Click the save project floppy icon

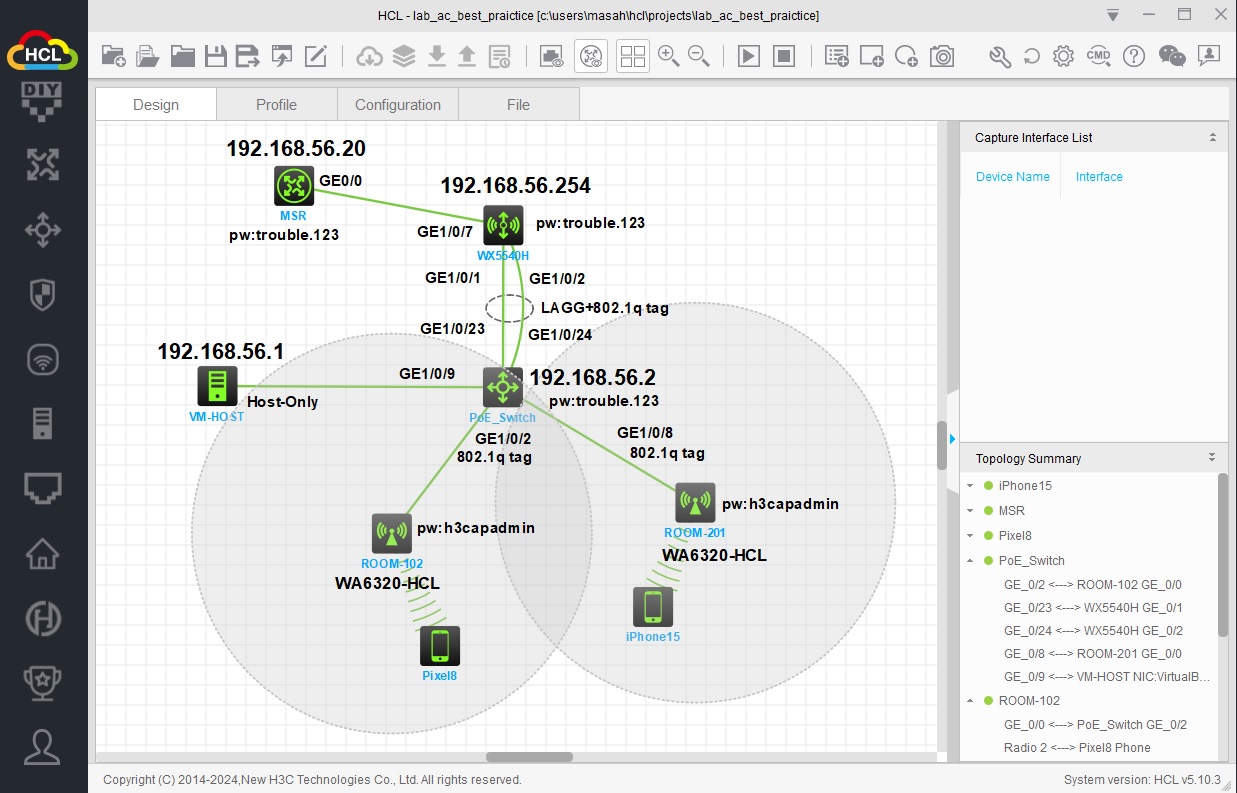(215, 56)
